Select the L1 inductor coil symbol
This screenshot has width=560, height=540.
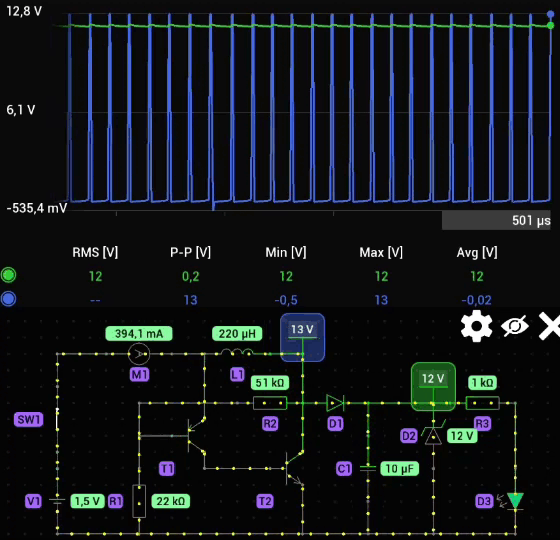[x=237, y=352]
